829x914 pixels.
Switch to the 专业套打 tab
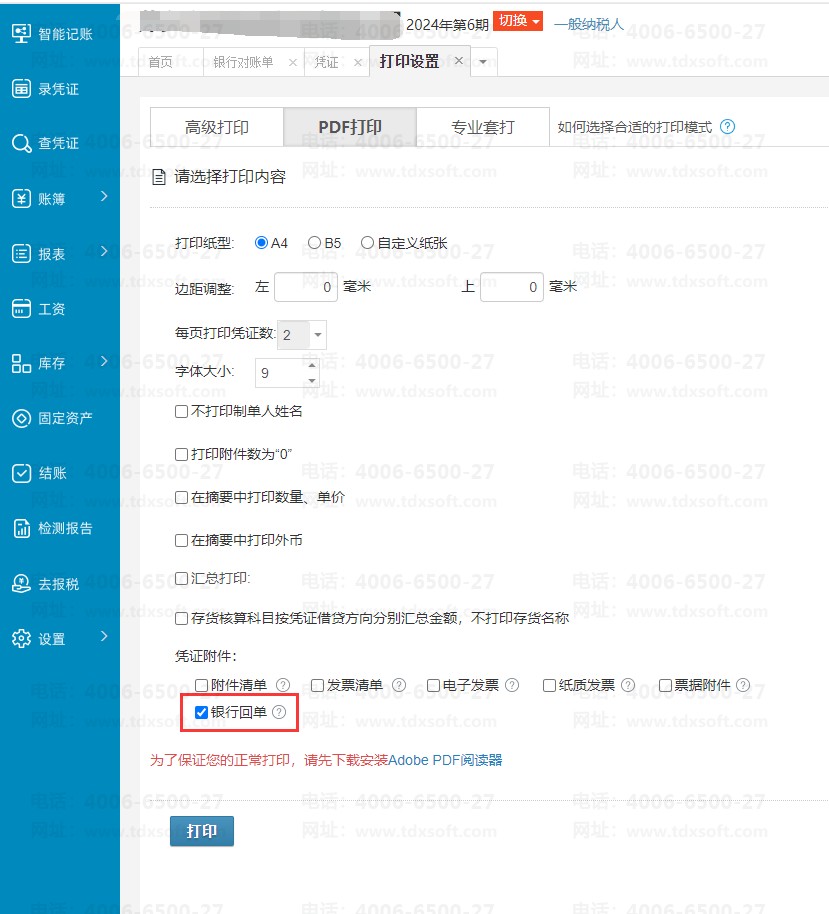[483, 128]
